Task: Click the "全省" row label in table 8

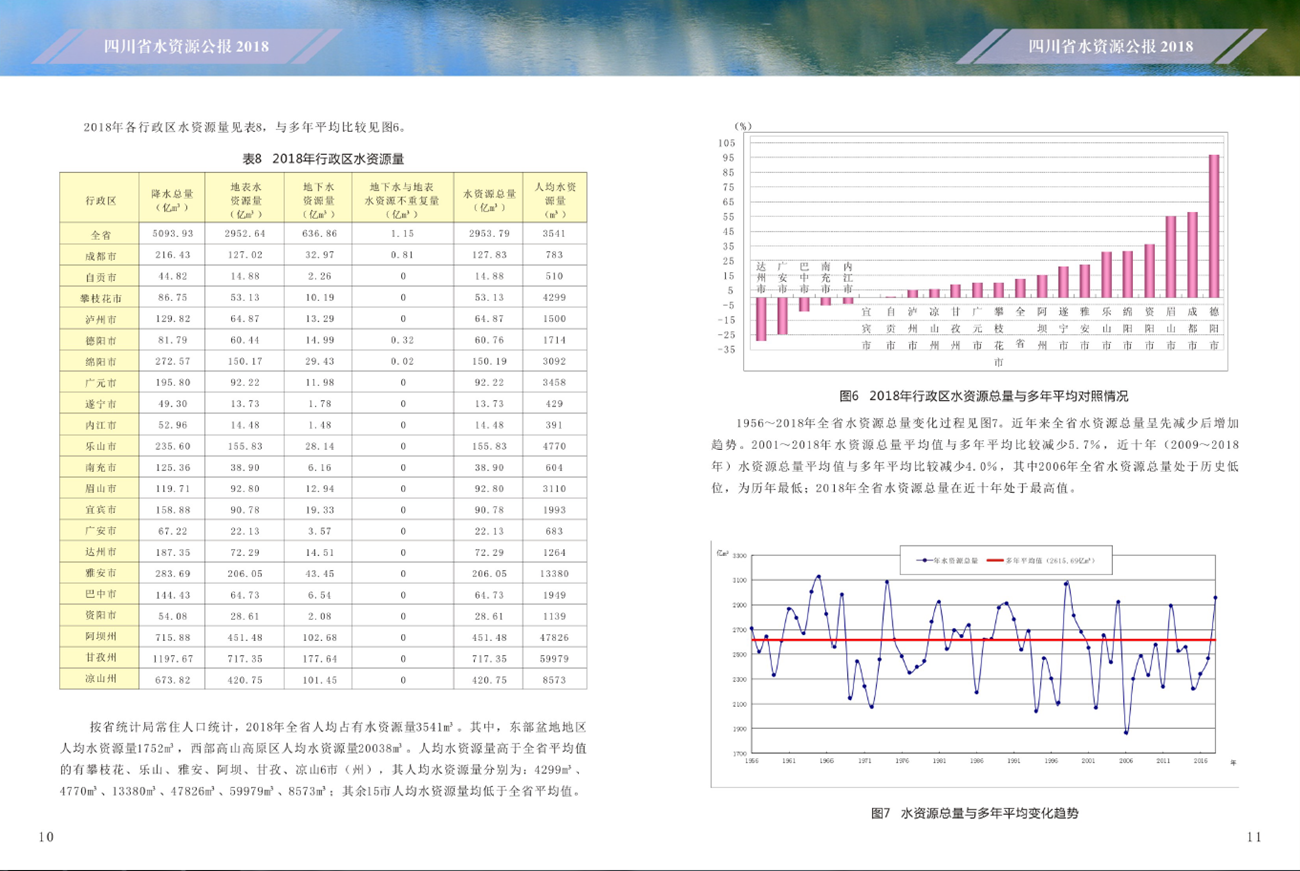Action: (100, 234)
